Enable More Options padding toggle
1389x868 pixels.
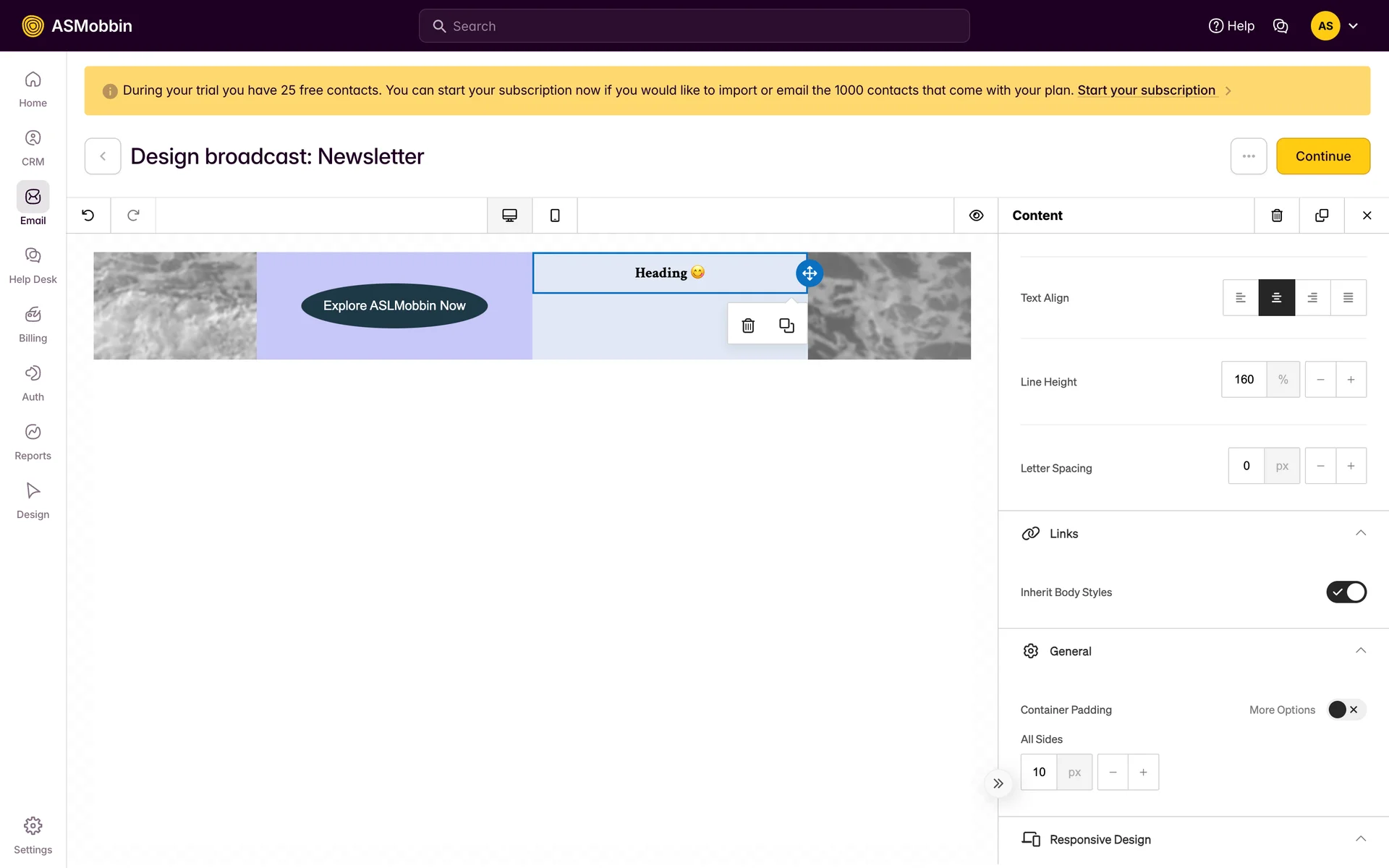(x=1346, y=710)
